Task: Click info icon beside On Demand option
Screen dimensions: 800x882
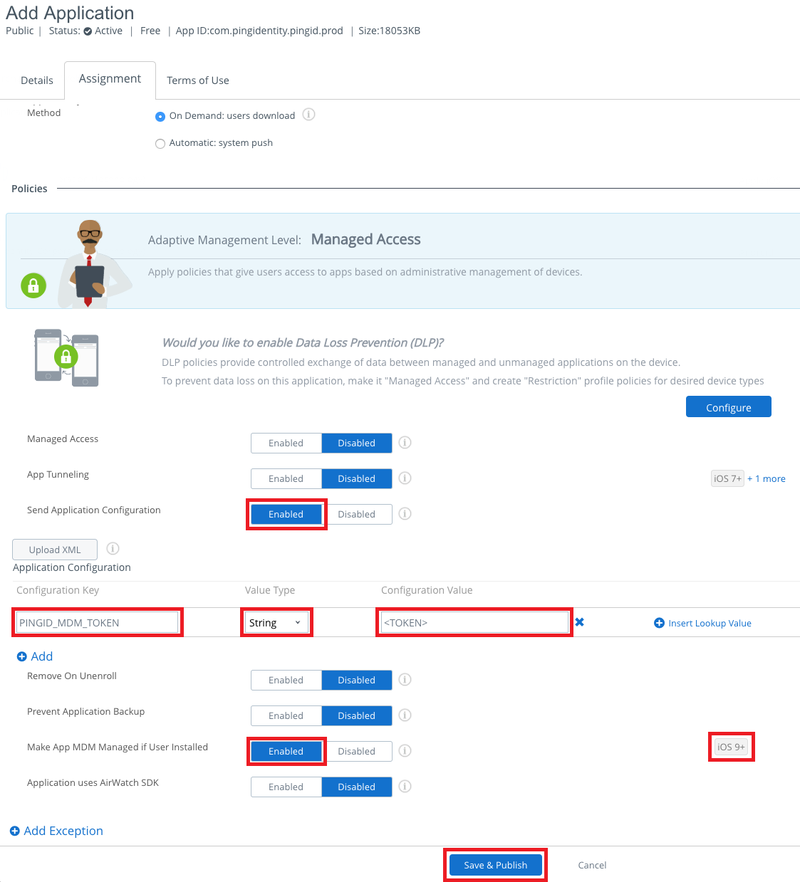Action: tap(309, 115)
